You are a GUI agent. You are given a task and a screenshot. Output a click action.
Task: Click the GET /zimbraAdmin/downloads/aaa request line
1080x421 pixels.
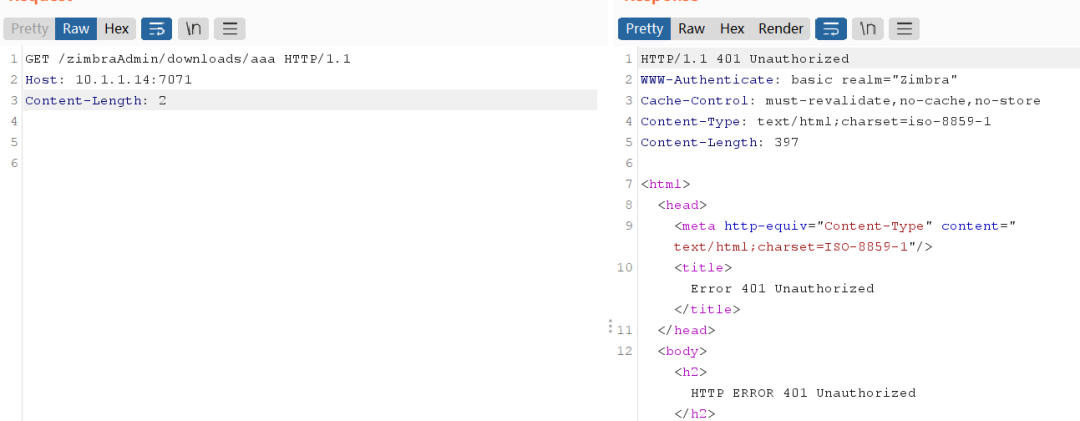point(188,59)
